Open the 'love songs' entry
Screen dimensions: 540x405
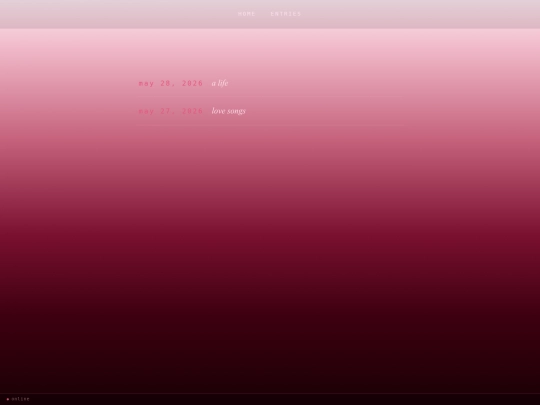click(229, 111)
